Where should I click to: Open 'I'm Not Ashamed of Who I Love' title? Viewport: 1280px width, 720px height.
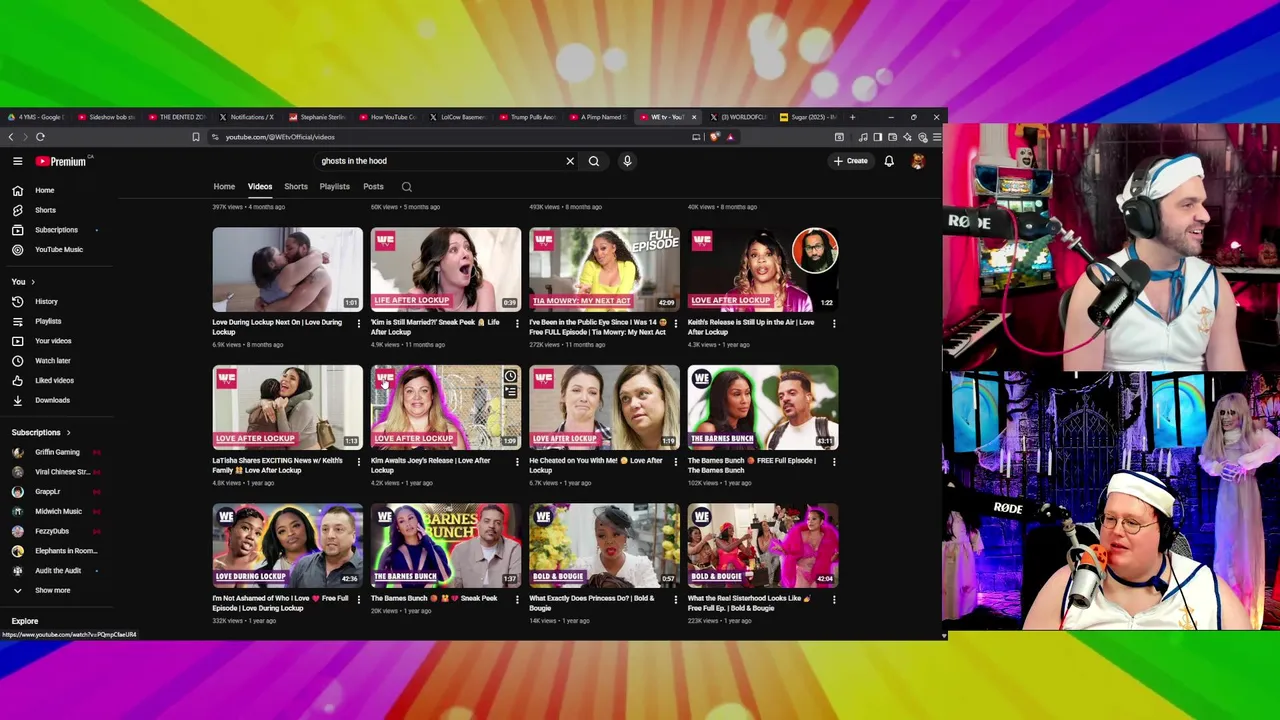pos(280,603)
